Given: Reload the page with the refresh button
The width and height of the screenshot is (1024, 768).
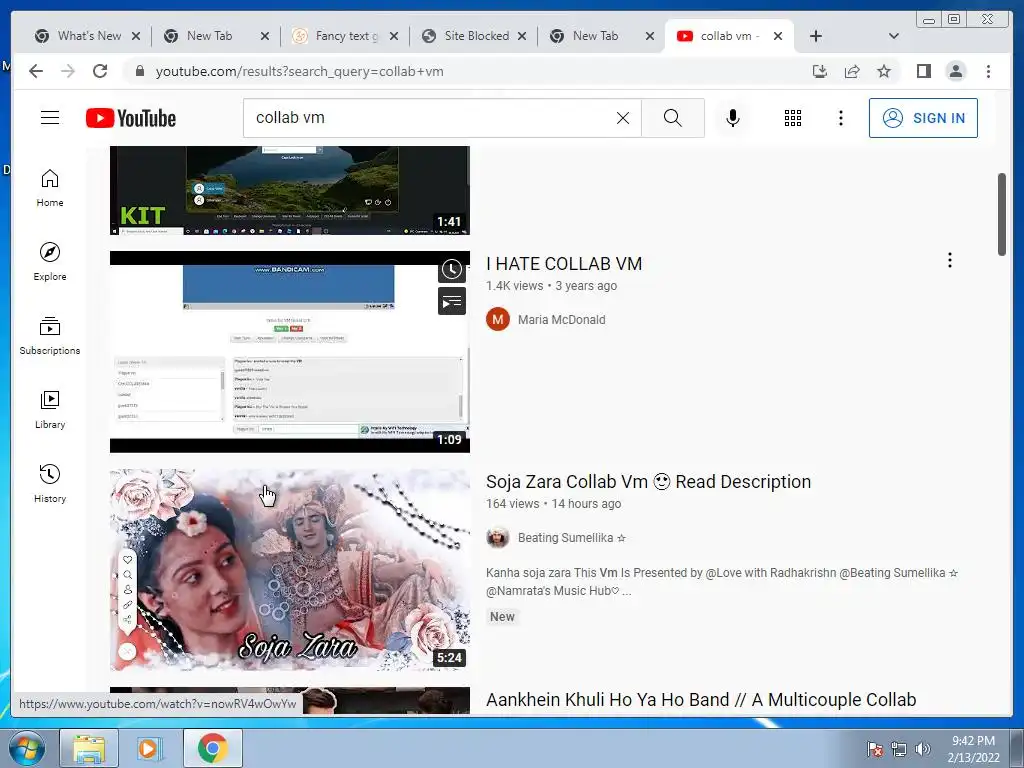Looking at the screenshot, I should click(100, 71).
